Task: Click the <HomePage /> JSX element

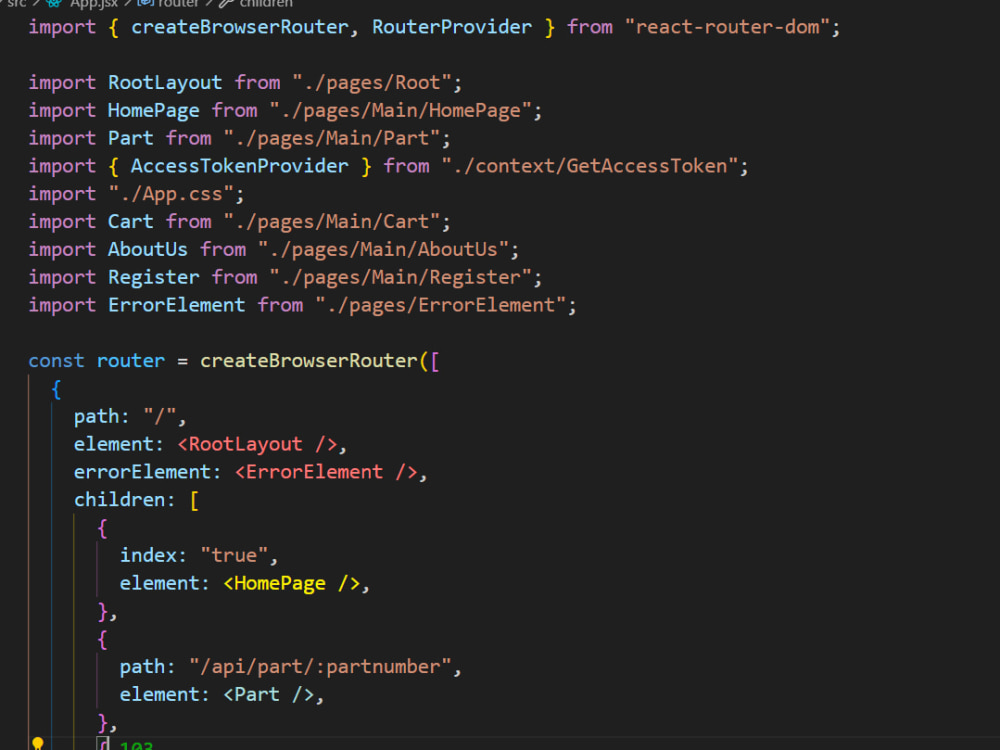Action: (x=291, y=583)
